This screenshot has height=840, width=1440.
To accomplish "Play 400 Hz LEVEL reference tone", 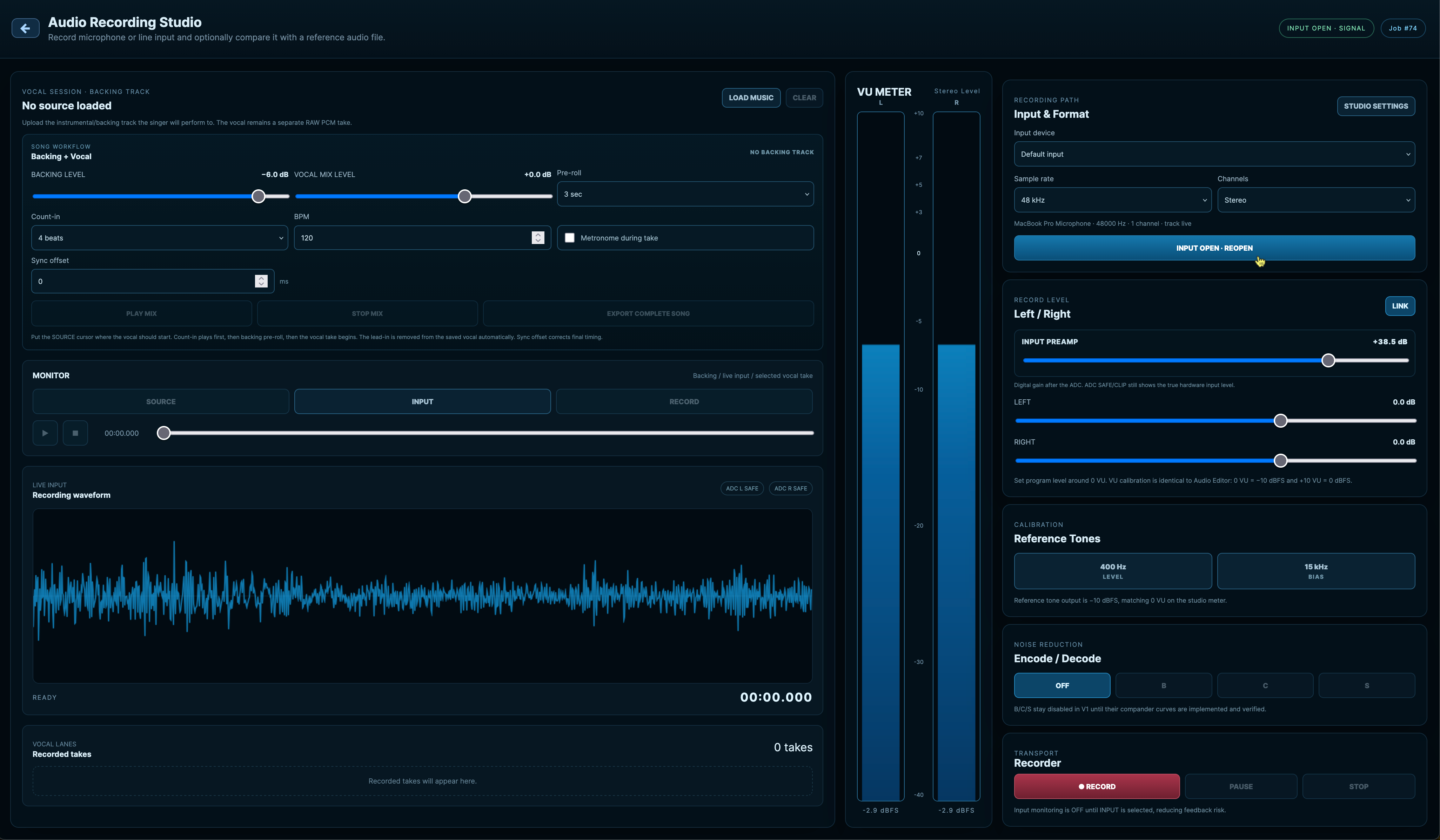I will [1113, 571].
